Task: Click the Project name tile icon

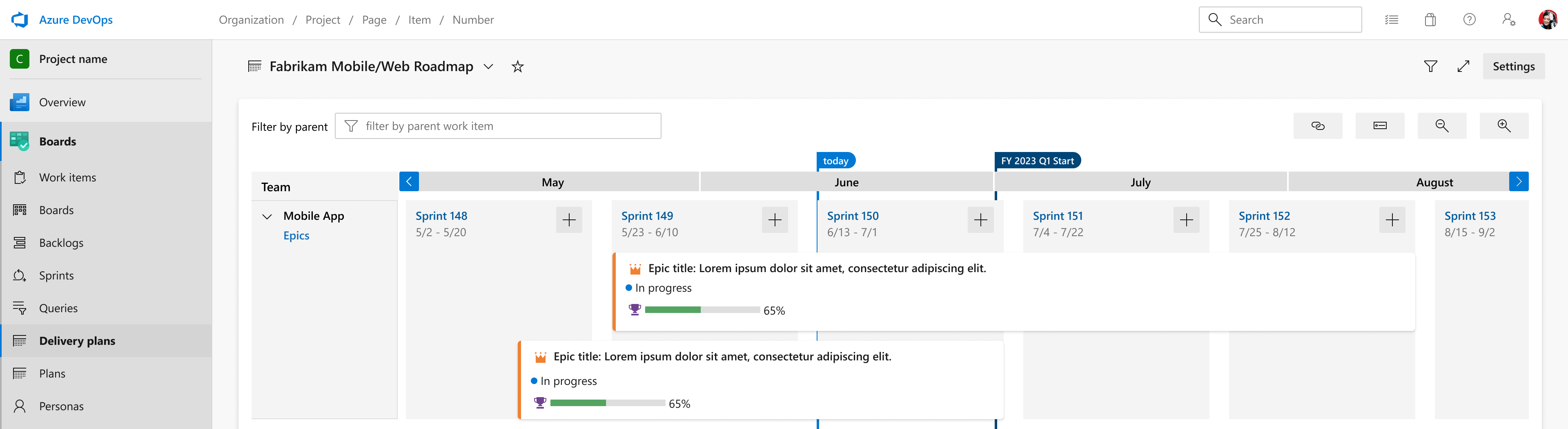Action: [x=20, y=58]
